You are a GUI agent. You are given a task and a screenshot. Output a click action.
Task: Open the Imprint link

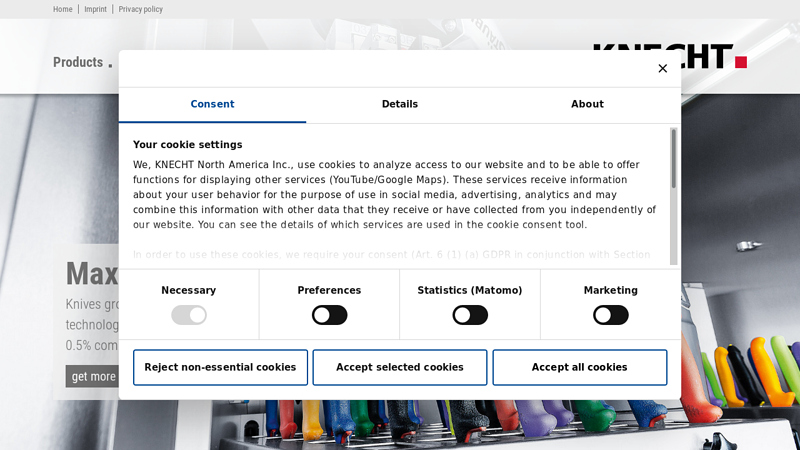click(95, 9)
